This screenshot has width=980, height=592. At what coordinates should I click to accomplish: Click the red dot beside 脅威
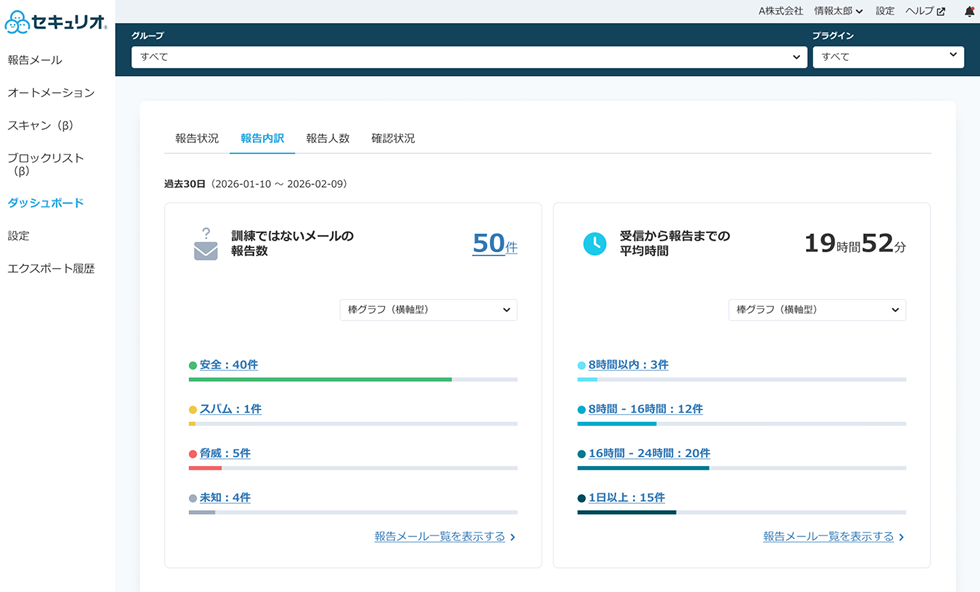(x=193, y=454)
